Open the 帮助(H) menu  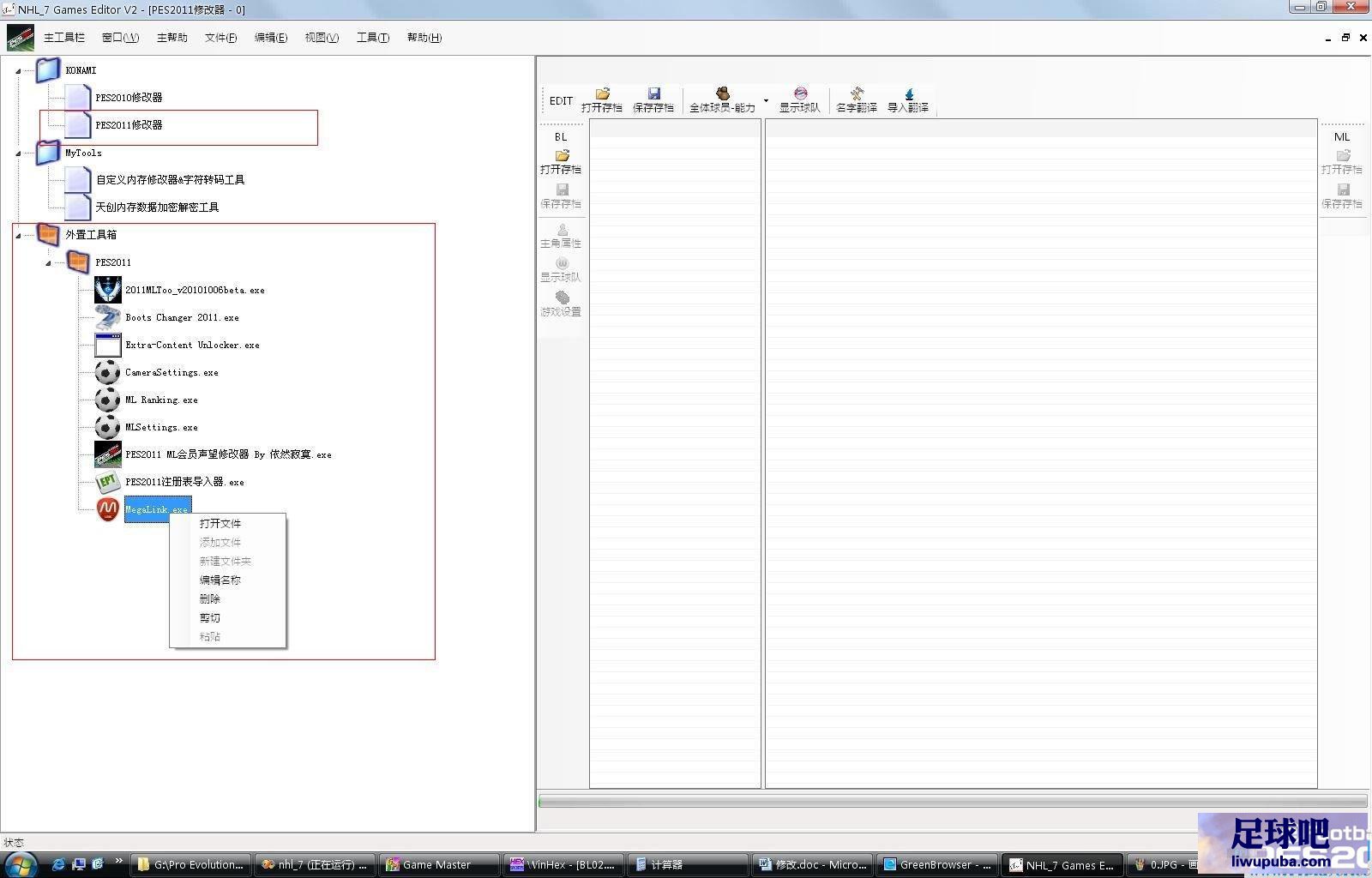(x=424, y=38)
